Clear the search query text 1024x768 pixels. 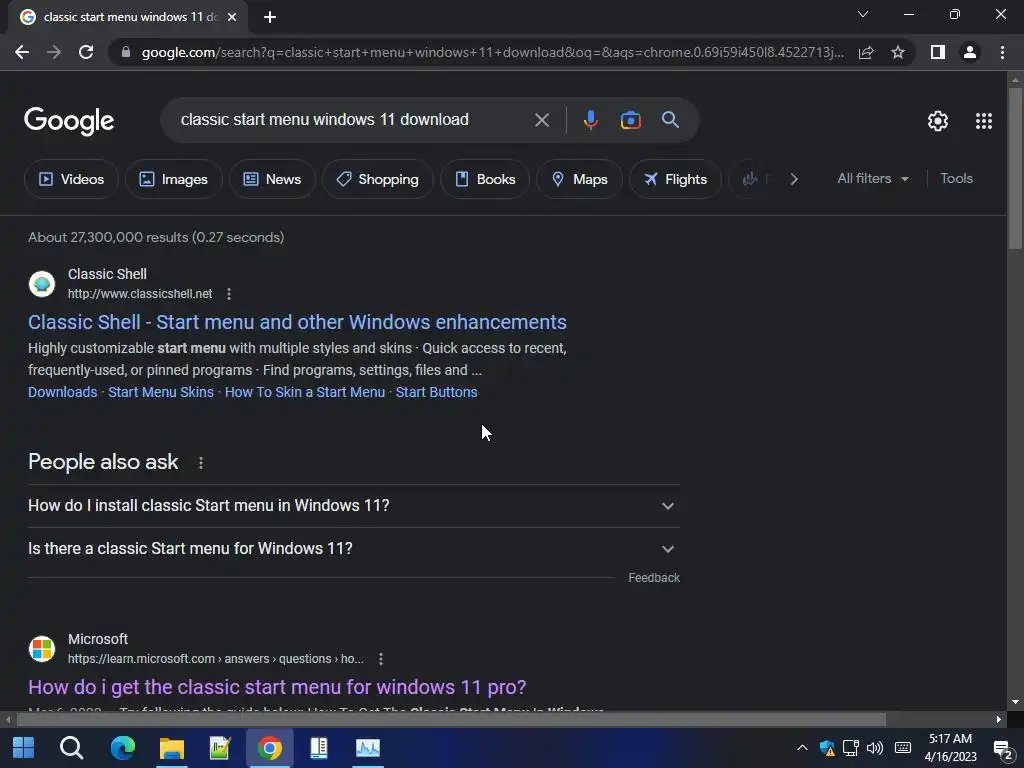(541, 120)
